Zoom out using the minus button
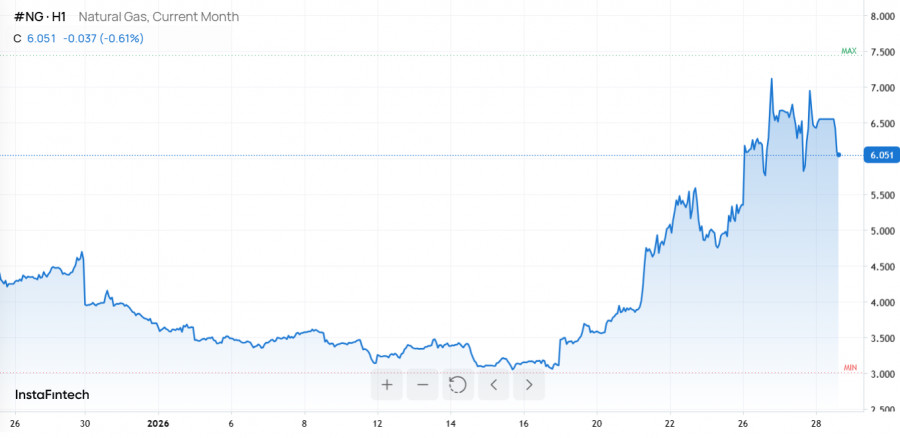 tap(422, 384)
